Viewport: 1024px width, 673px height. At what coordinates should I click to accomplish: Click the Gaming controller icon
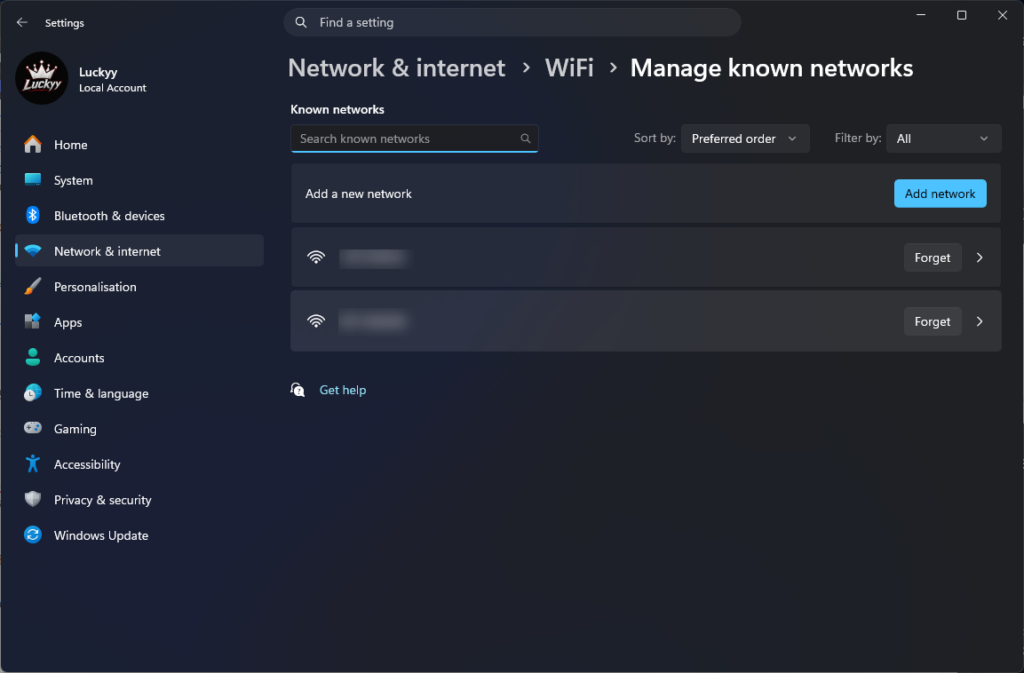point(33,428)
